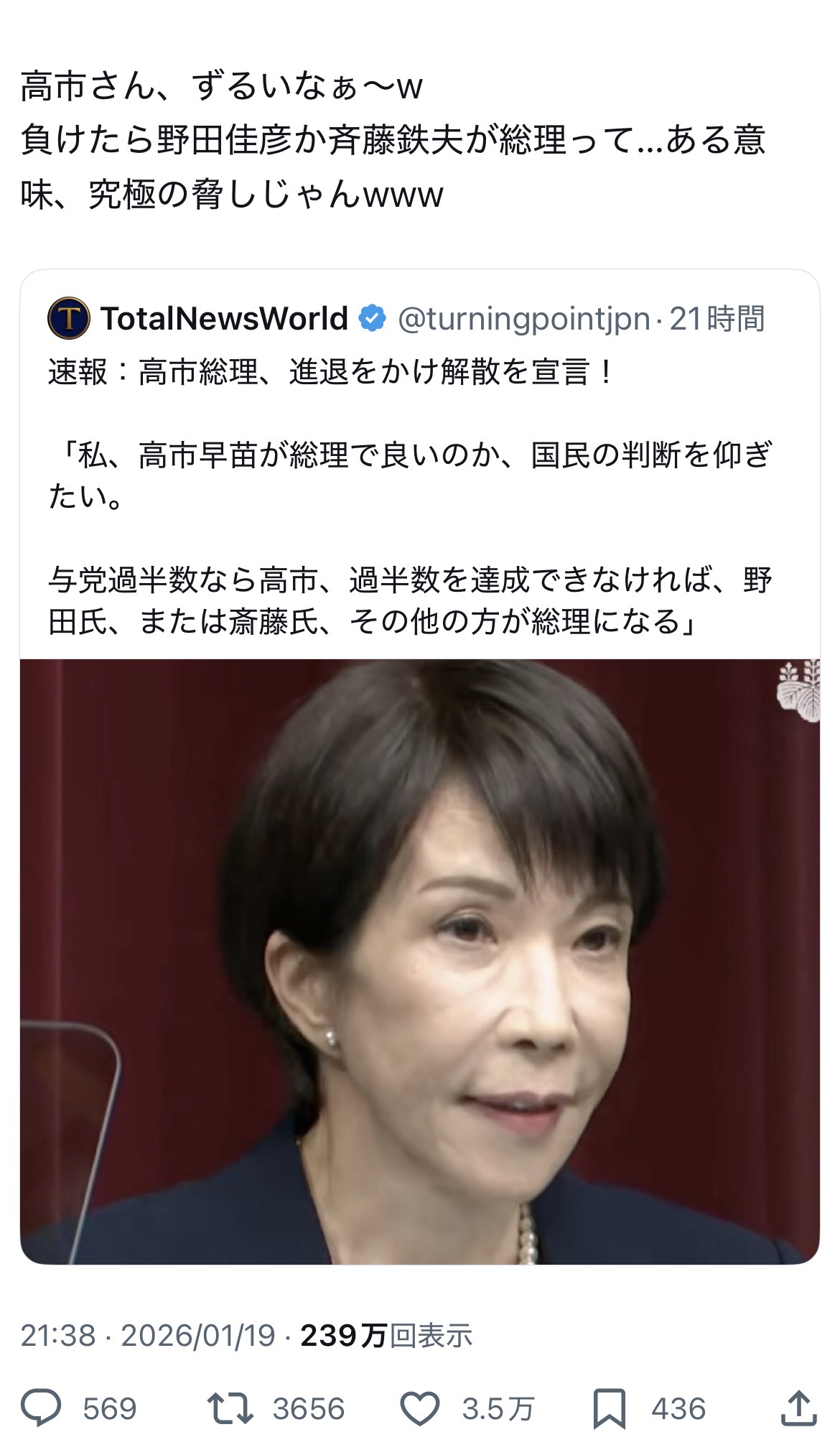Show the 3656 reposts count
Screen dimensions: 840x1432
click(x=309, y=1409)
